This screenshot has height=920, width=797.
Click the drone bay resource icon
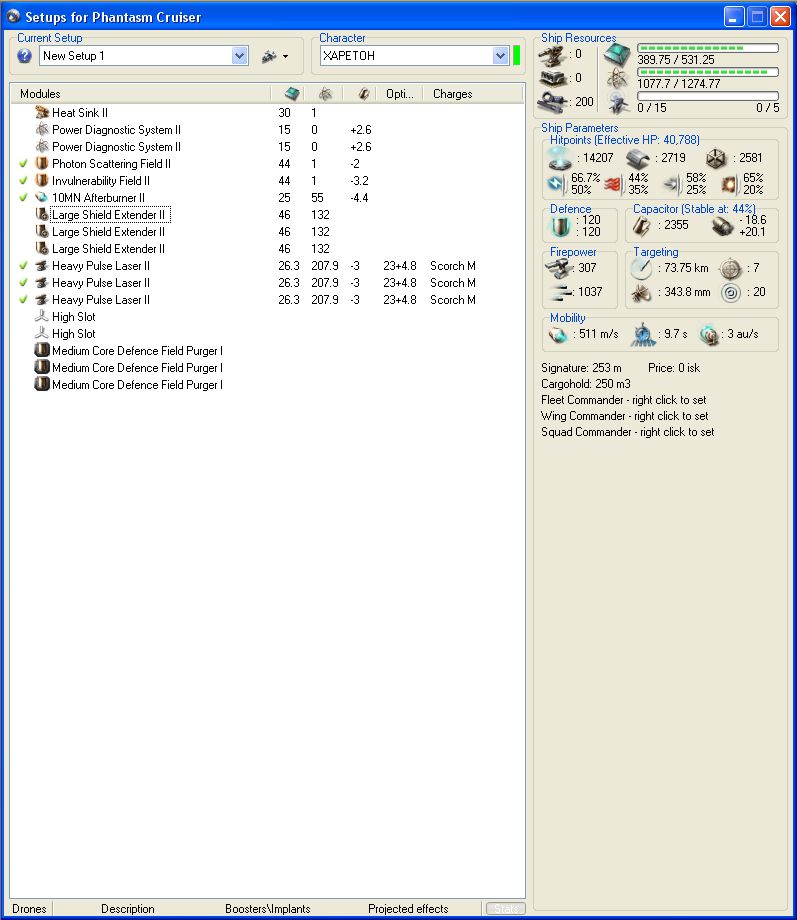pyautogui.click(x=617, y=103)
